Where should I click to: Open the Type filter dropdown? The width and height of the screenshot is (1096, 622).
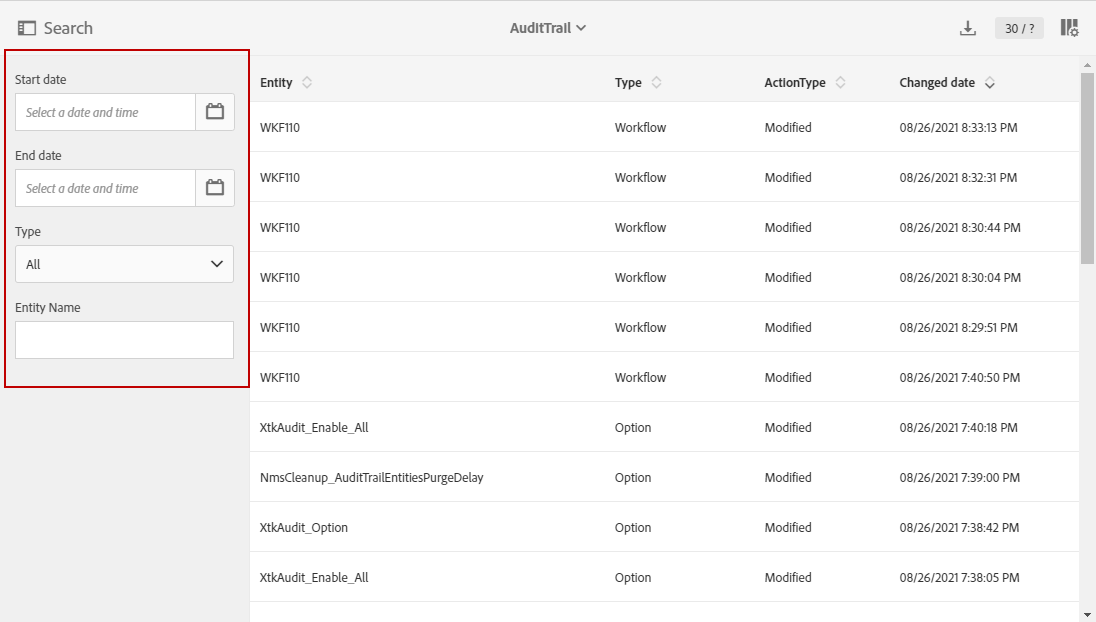[x=124, y=264]
